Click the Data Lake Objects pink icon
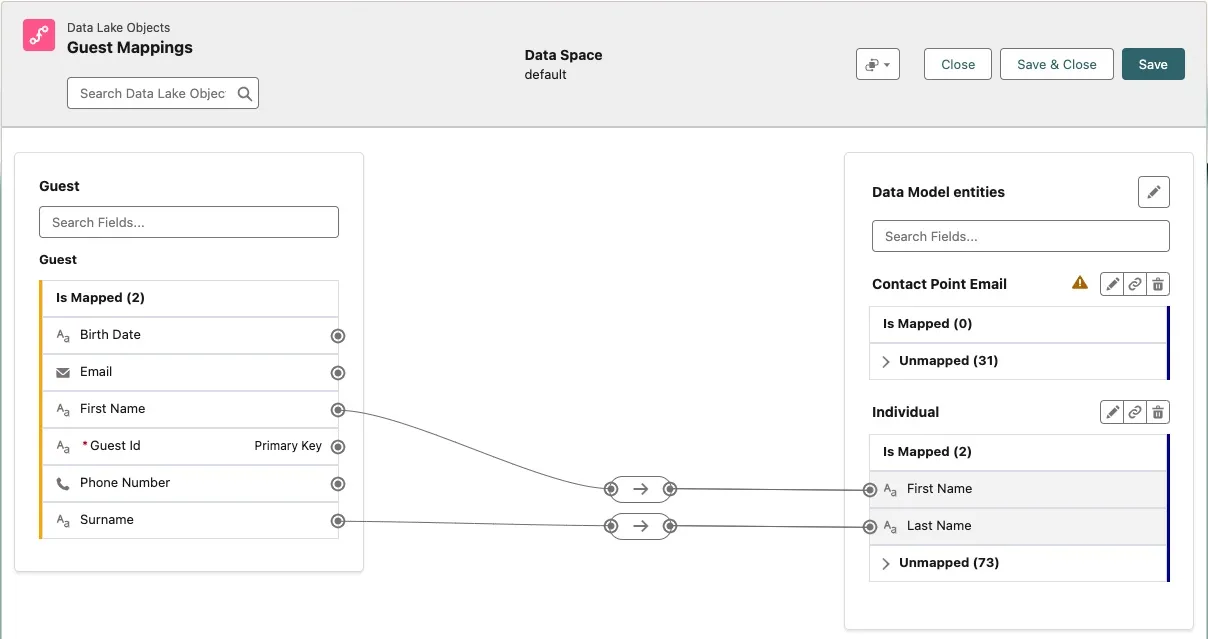This screenshot has height=639, width=1208. (x=39, y=36)
